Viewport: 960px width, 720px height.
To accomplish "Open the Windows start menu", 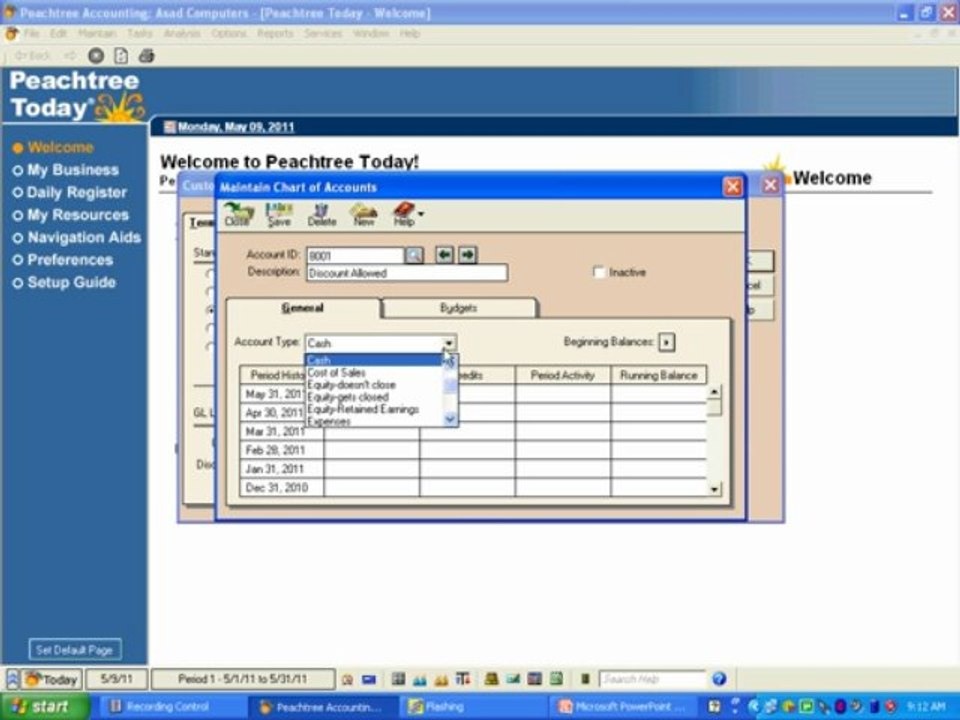I will (45, 707).
